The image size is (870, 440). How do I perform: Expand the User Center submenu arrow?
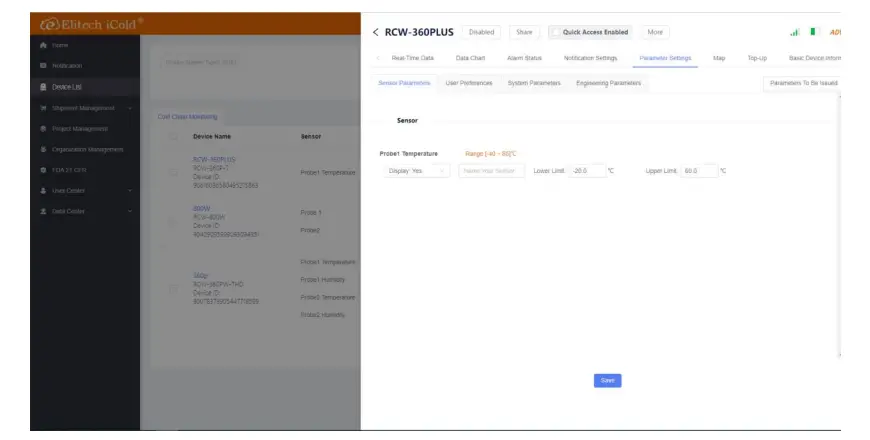130,191
